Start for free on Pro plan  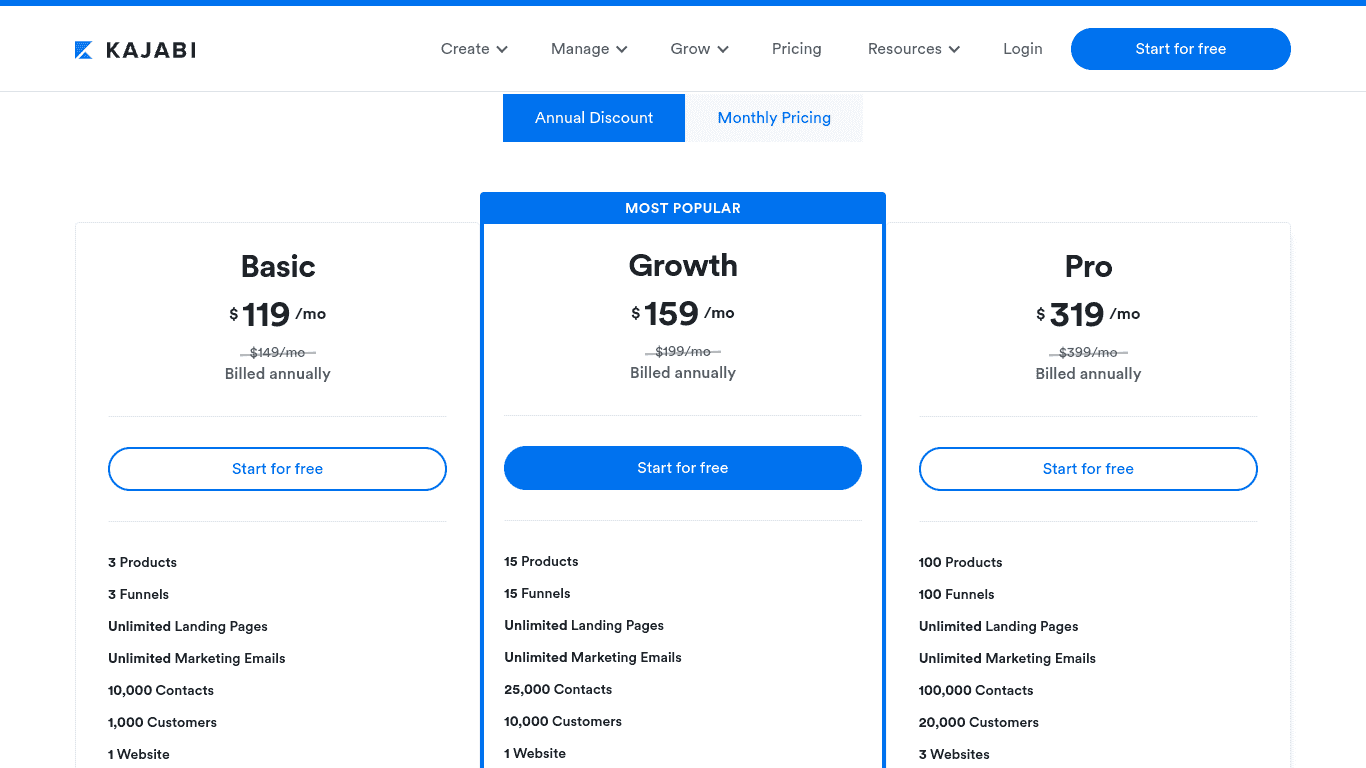pyautogui.click(x=1088, y=469)
